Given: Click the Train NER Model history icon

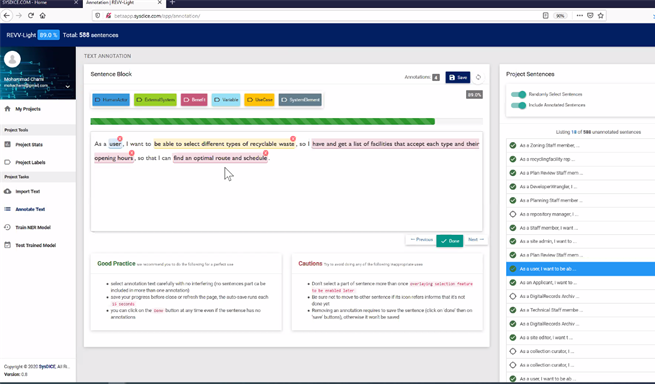Looking at the screenshot, I should tap(7, 227).
